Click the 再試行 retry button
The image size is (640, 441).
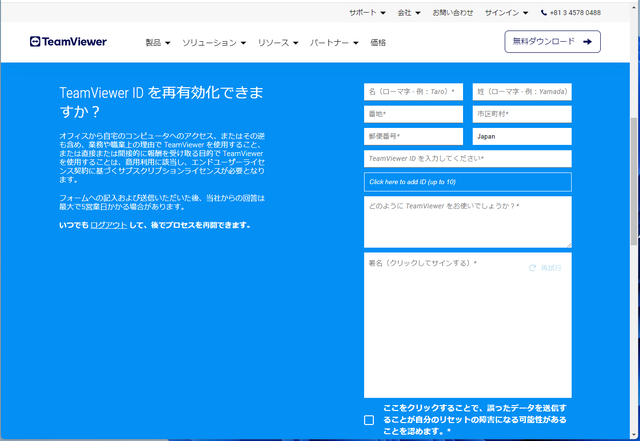tap(545, 268)
